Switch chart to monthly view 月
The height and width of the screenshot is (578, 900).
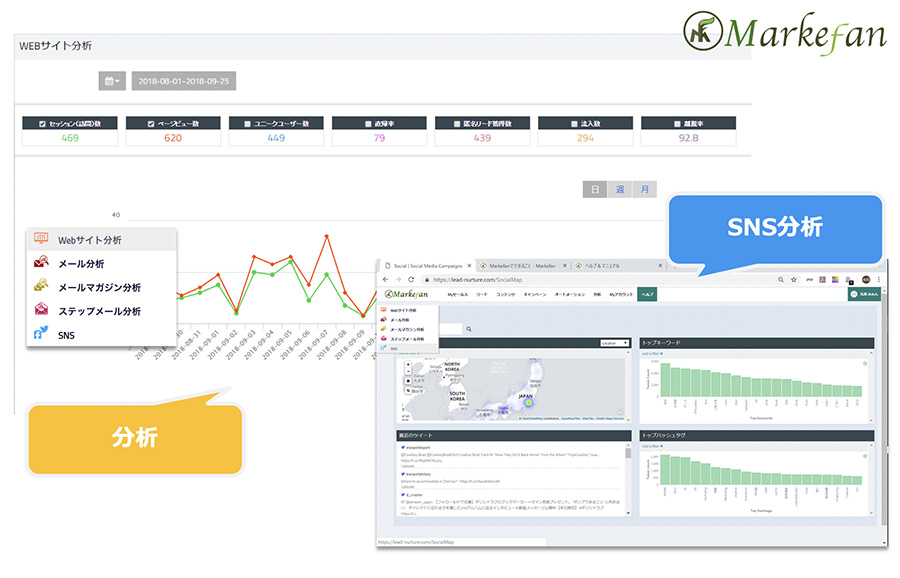(x=645, y=189)
